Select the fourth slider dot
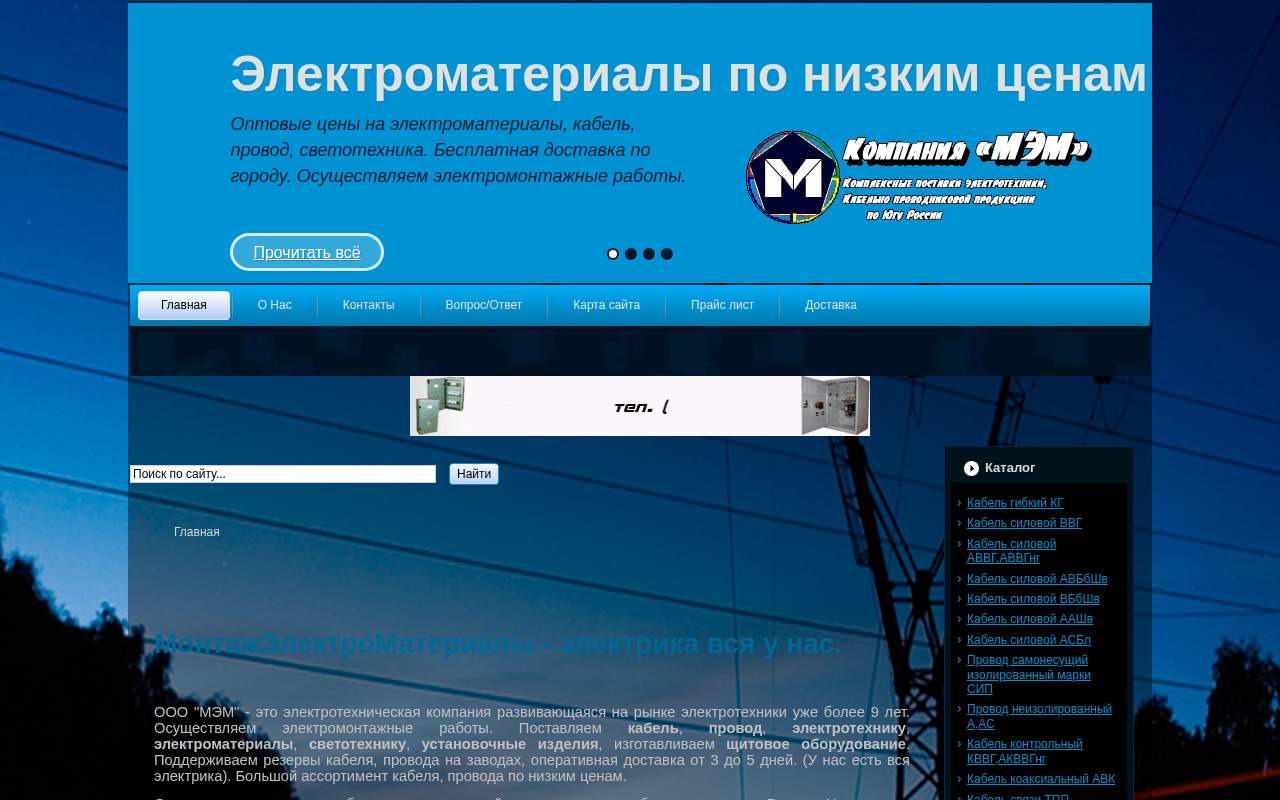Screen dimensions: 1280x800 click(667, 254)
